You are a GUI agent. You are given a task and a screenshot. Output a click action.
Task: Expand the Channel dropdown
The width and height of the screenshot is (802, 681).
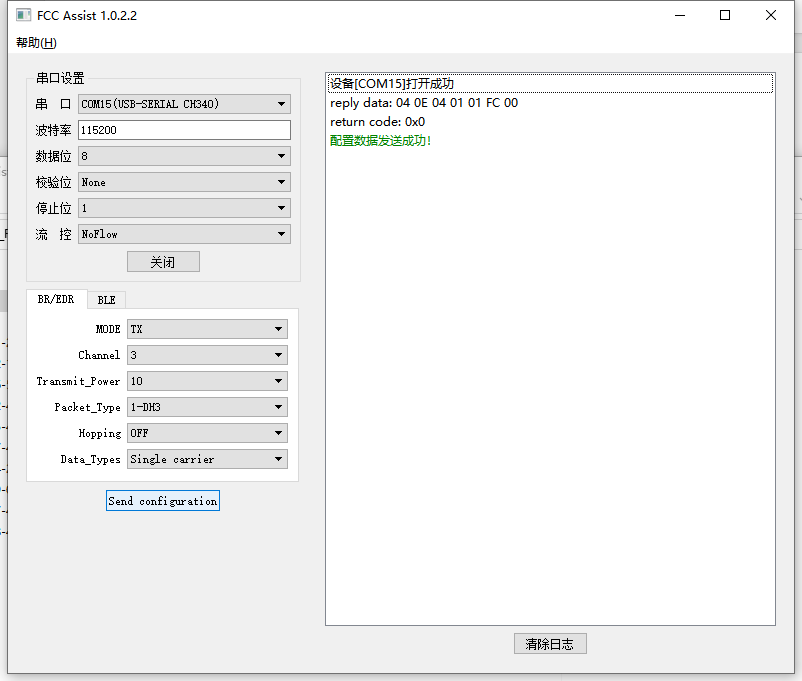(207, 355)
